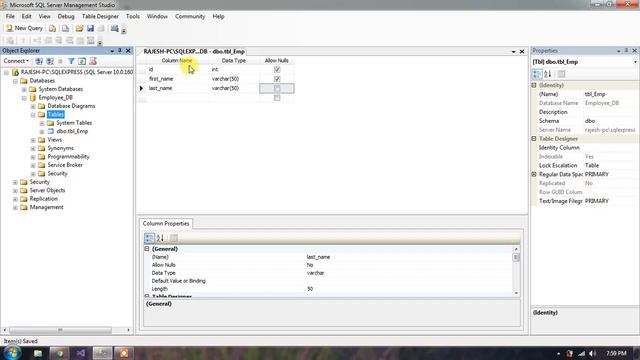Click the last_name data type cell varchar(50)
This screenshot has width=640, height=360.
click(x=234, y=88)
